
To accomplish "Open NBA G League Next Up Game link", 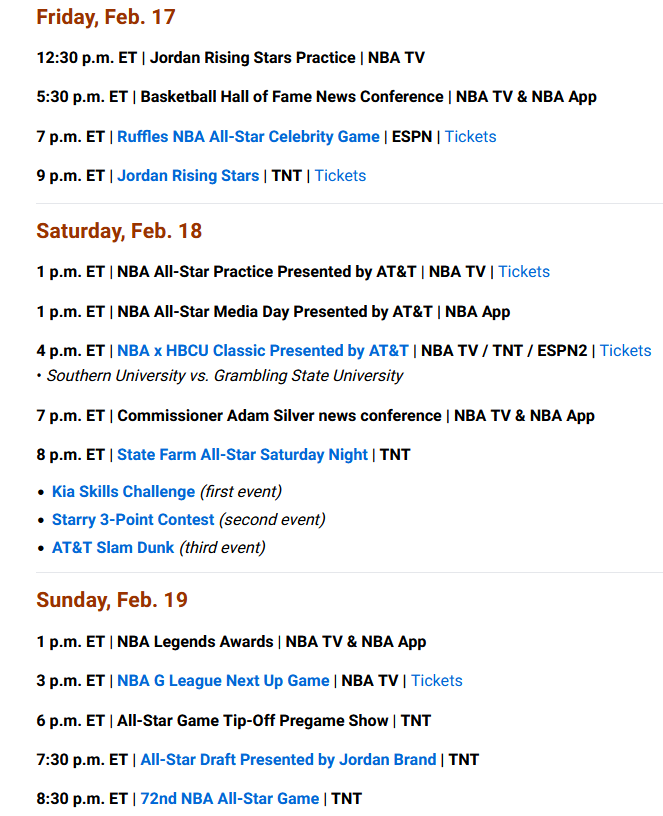I will click(x=223, y=681).
